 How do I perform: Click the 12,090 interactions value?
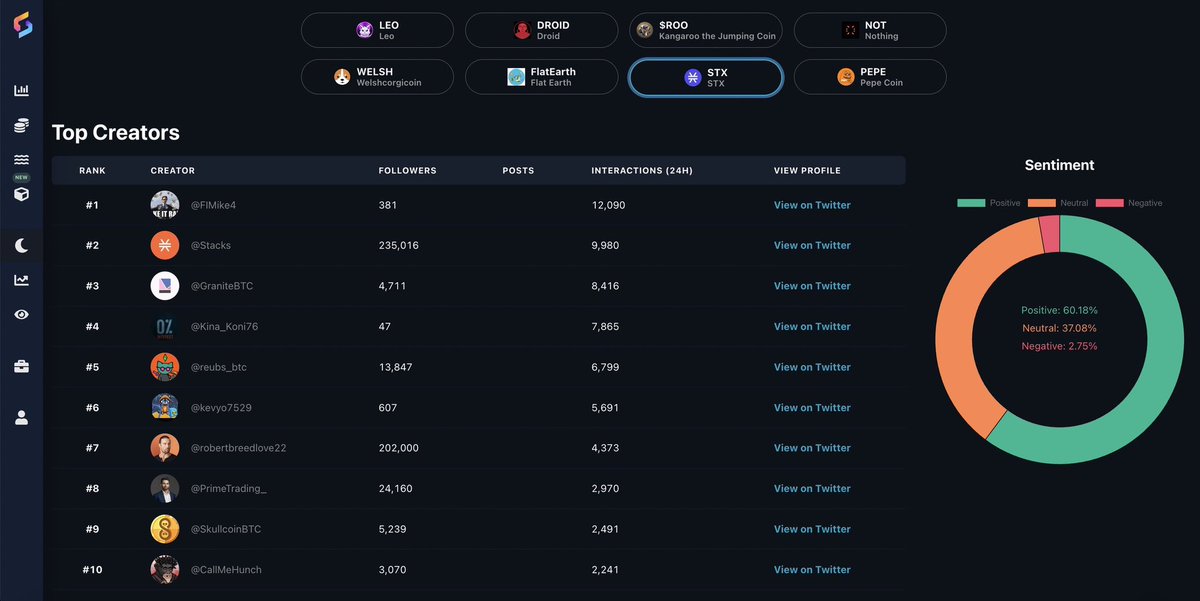tap(609, 205)
